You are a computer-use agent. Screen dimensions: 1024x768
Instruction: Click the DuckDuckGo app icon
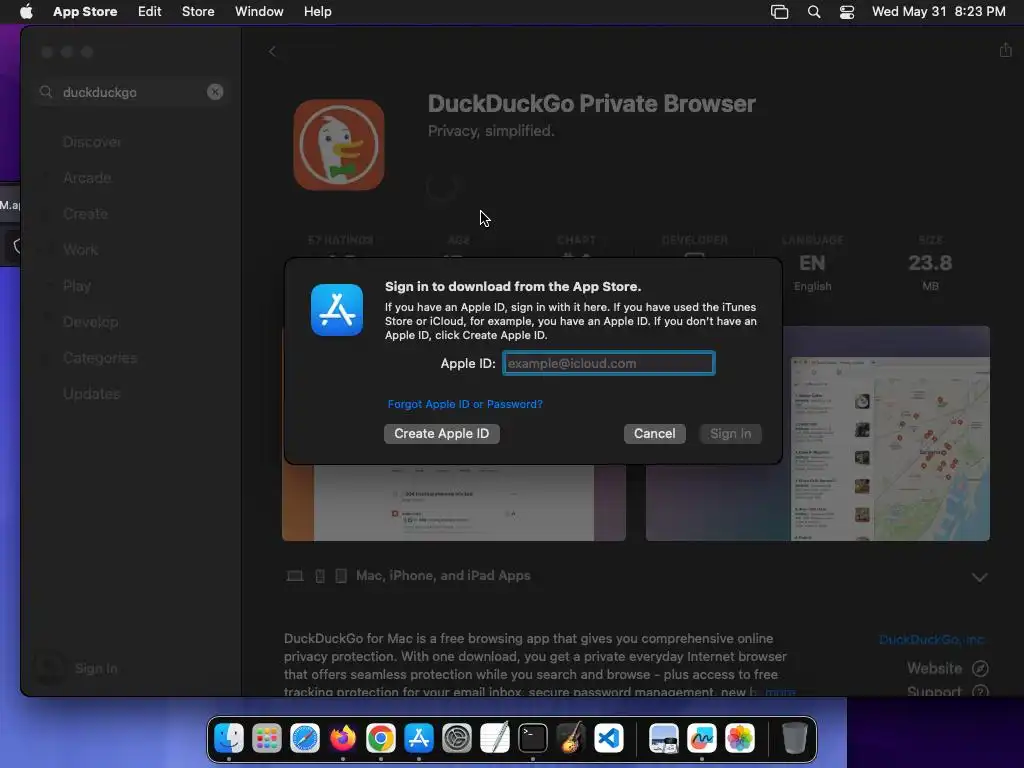(339, 145)
